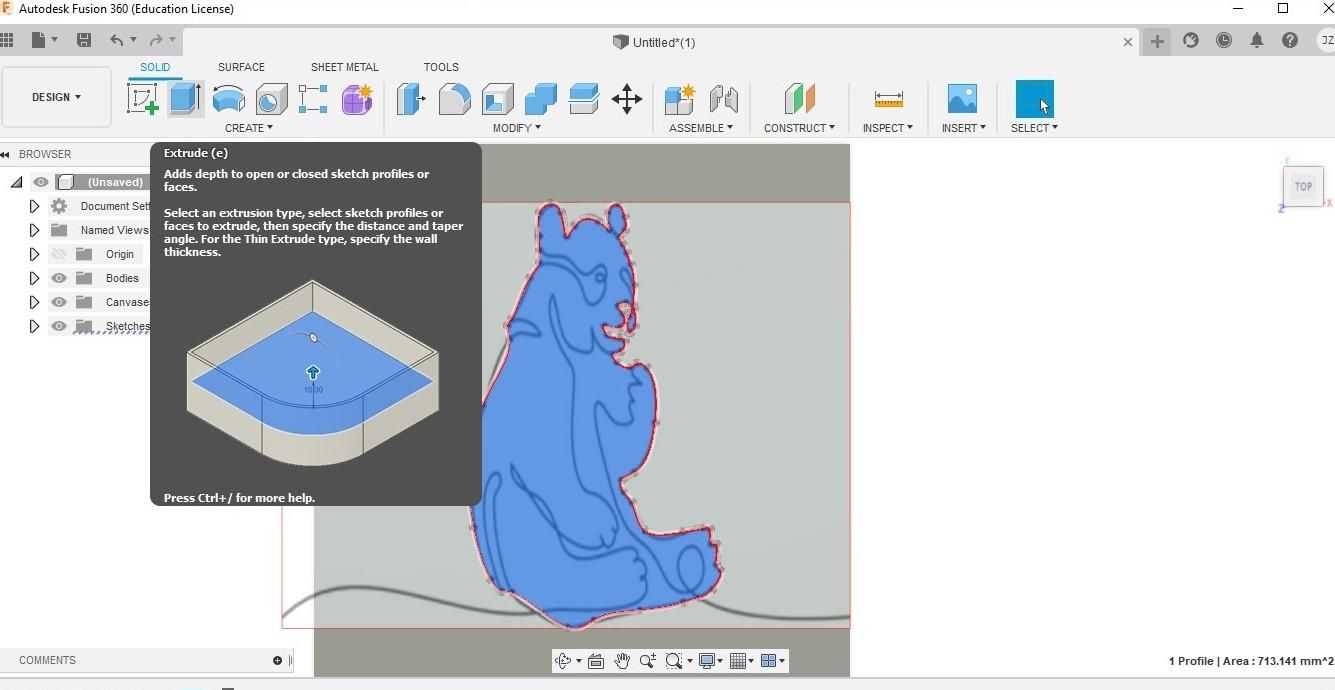The image size is (1335, 690).
Task: Undo the last action
Action: point(117,41)
